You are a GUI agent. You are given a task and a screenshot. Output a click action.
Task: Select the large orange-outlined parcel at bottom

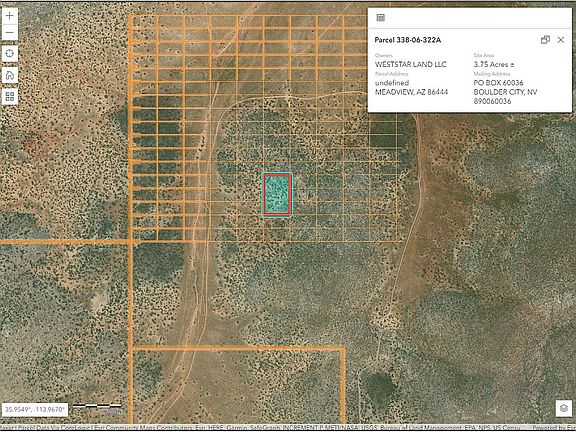tap(237, 386)
